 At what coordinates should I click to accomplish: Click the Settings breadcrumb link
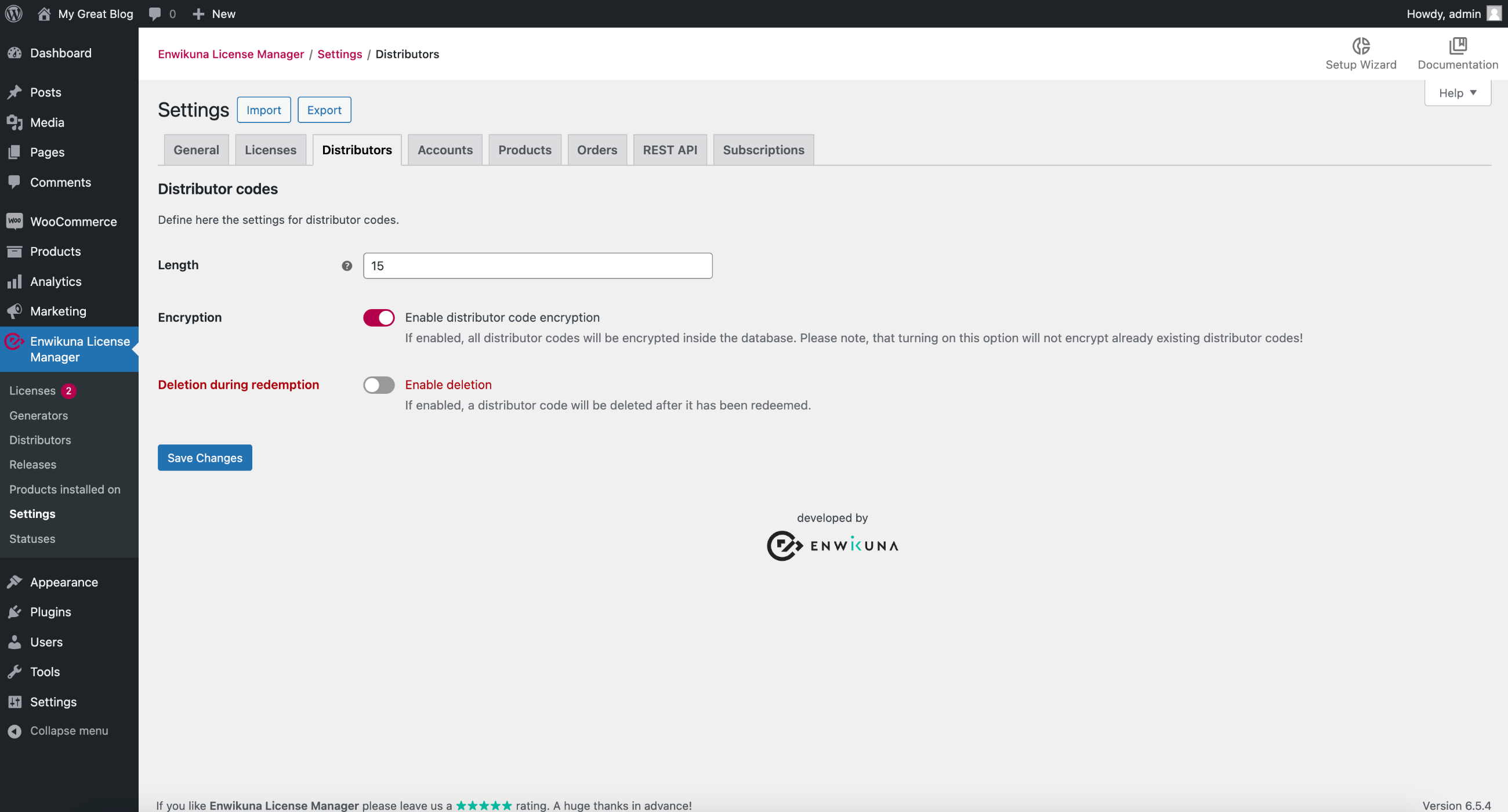pyautogui.click(x=339, y=54)
